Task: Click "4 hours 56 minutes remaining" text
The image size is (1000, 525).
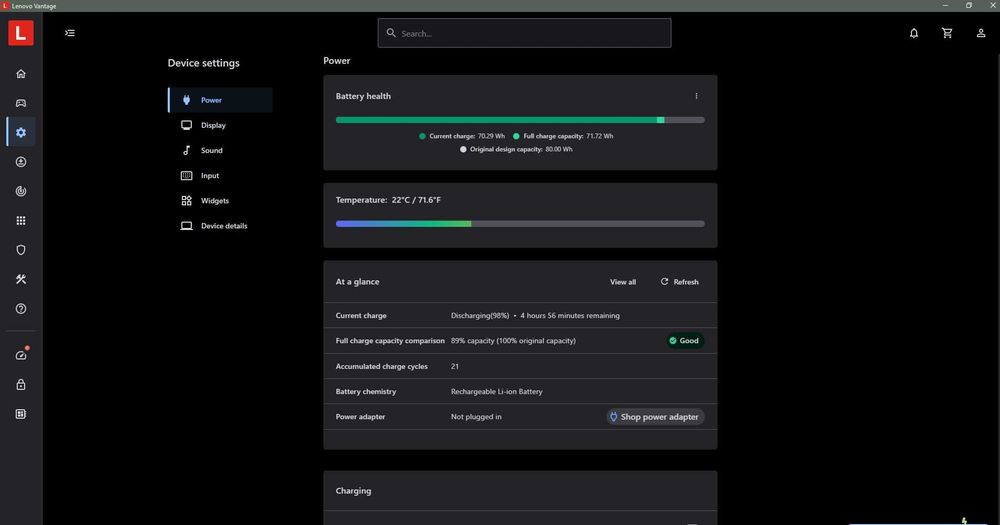Action: click(570, 316)
